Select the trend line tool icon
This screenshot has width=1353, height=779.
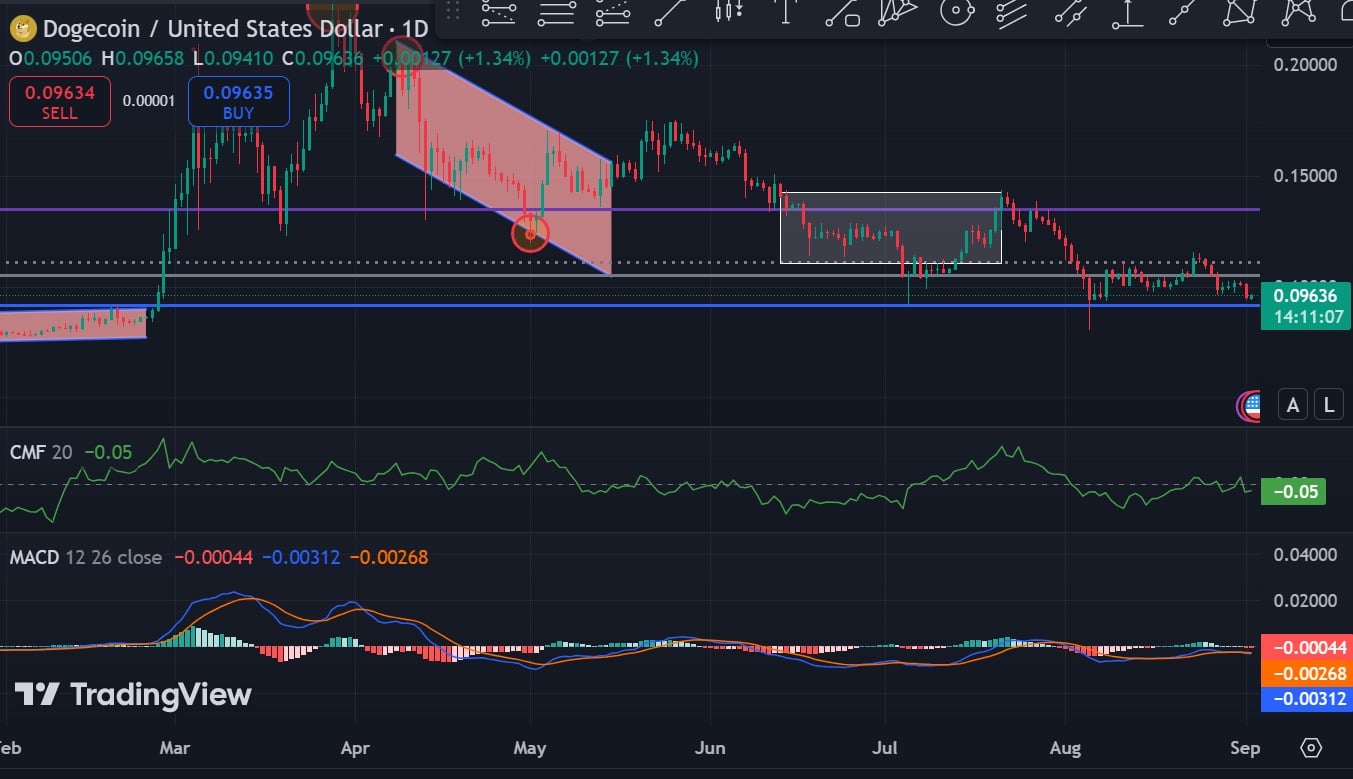pyautogui.click(x=671, y=12)
